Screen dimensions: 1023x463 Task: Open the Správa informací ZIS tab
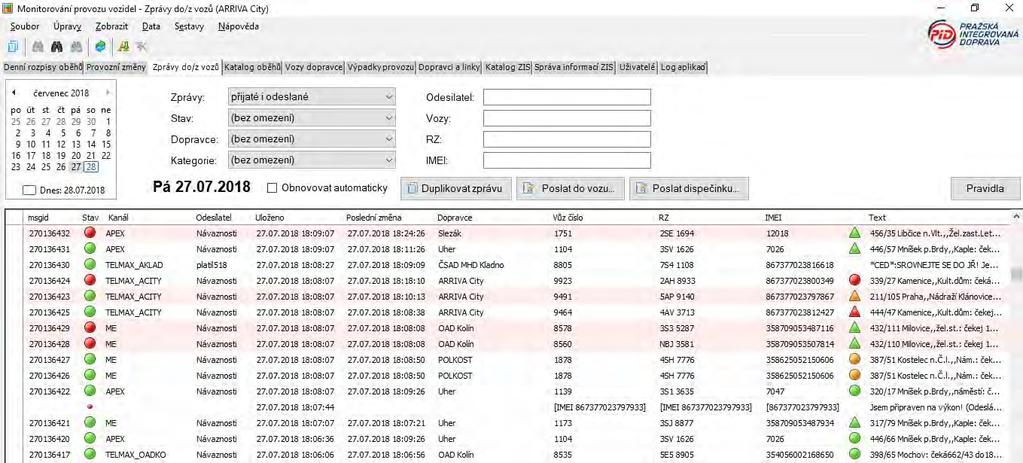[575, 67]
